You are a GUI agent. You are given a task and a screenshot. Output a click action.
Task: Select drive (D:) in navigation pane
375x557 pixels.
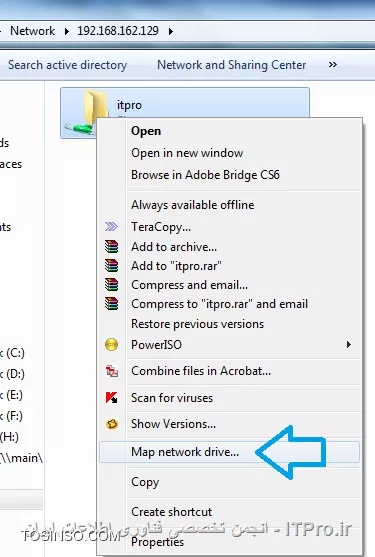pos(12,374)
